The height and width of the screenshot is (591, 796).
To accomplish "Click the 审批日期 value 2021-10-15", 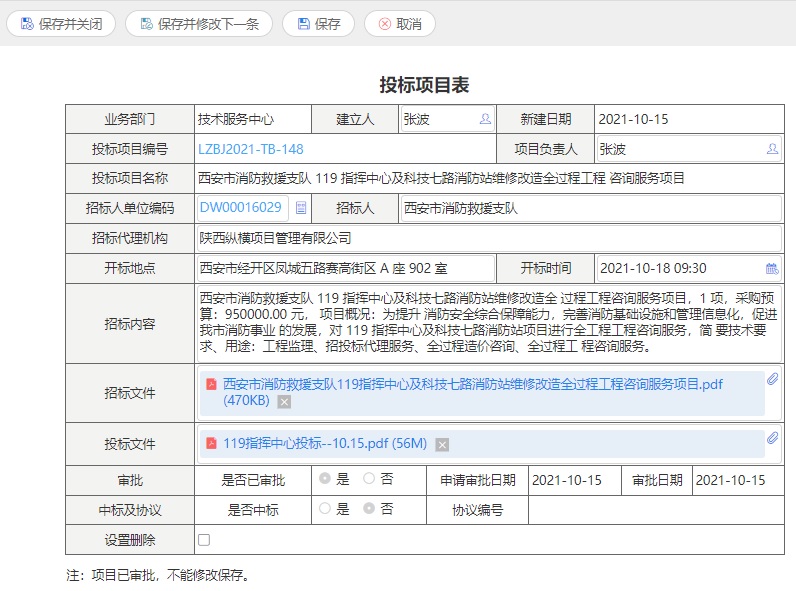I will 730,480.
